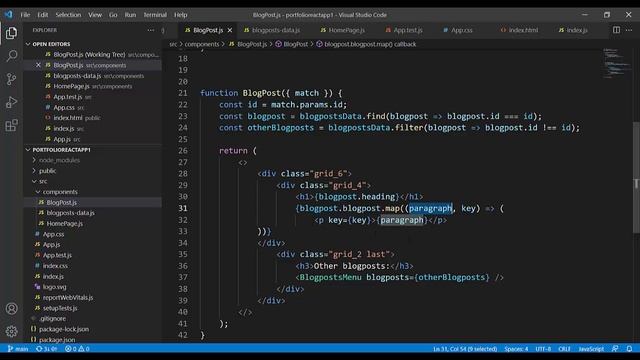Open the Manage gear settings icon
This screenshot has height=360, width=640.
(11, 331)
